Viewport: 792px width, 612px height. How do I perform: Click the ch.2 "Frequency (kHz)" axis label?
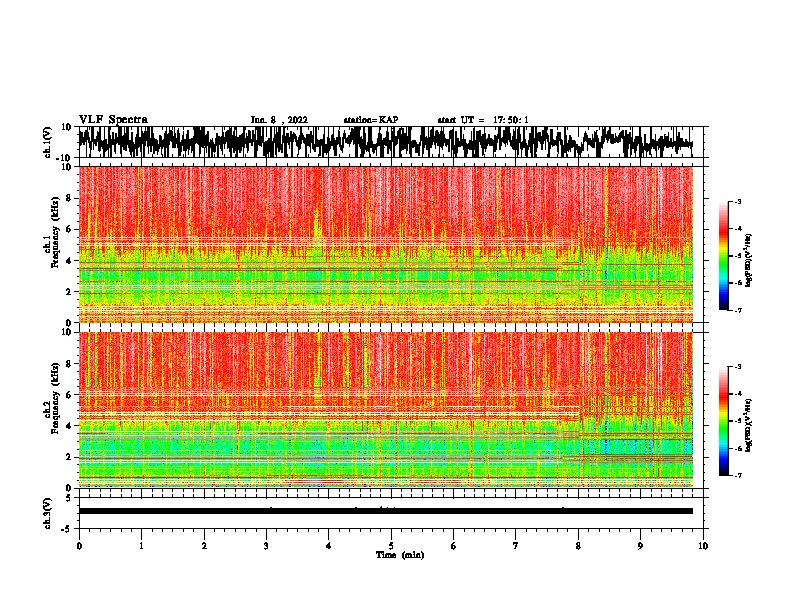tap(55, 398)
